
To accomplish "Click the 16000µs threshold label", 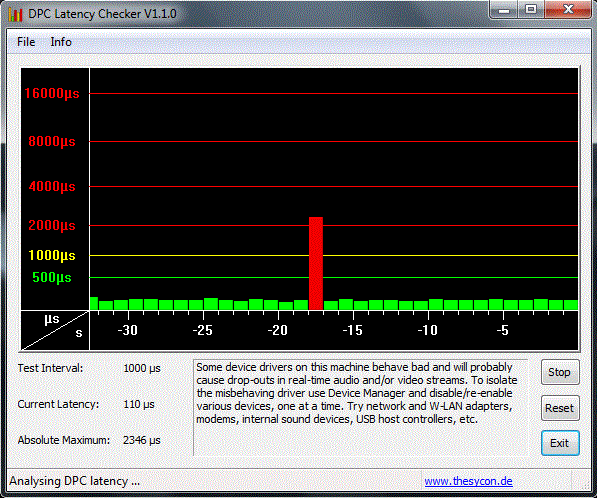I will click(52, 93).
